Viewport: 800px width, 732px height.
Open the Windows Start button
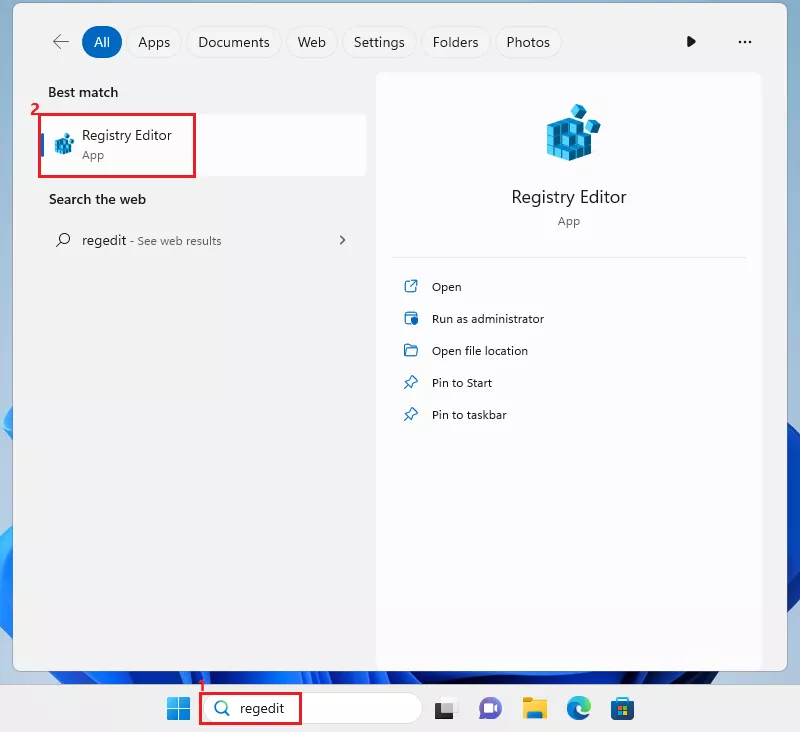tap(179, 709)
